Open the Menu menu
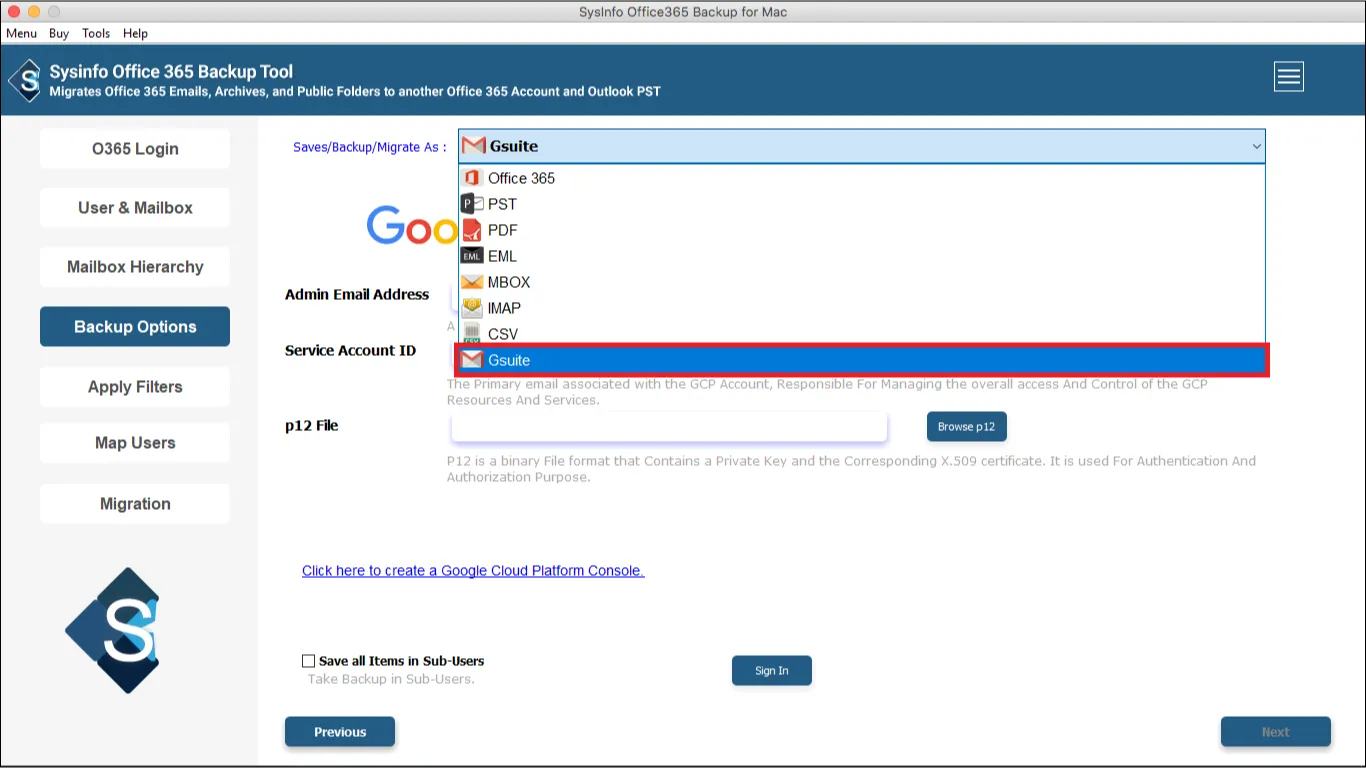Image resolution: width=1366 pixels, height=768 pixels. [x=22, y=33]
